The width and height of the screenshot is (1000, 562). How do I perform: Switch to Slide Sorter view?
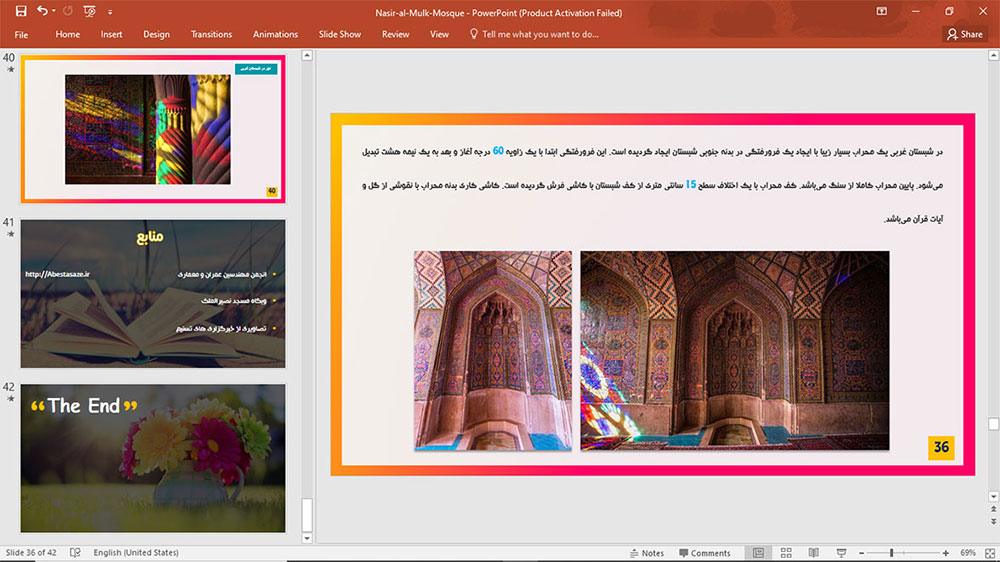coord(786,553)
